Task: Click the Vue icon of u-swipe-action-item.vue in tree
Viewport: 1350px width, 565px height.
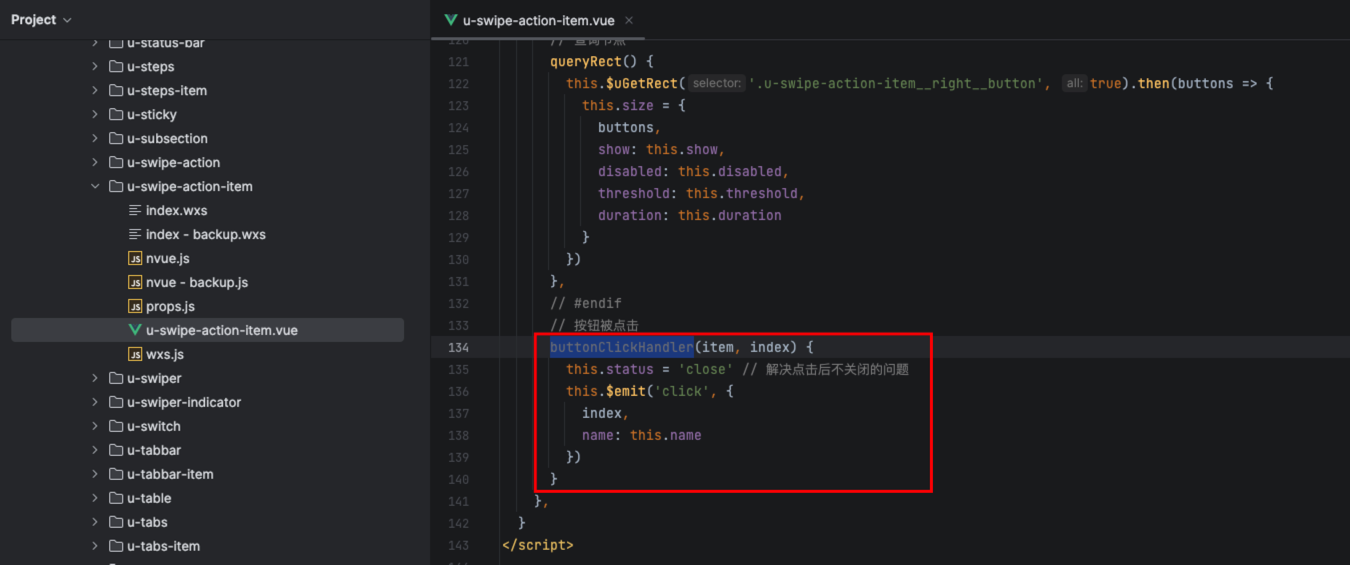Action: coord(135,330)
